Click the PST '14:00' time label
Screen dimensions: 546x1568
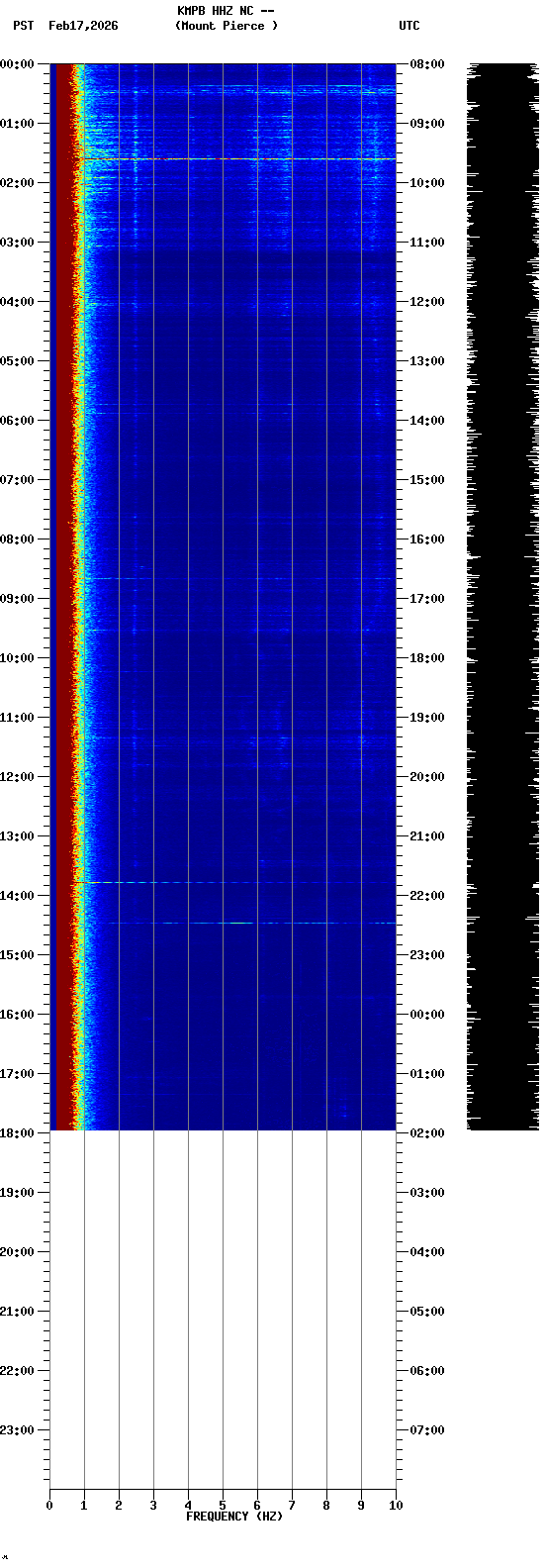point(18,896)
